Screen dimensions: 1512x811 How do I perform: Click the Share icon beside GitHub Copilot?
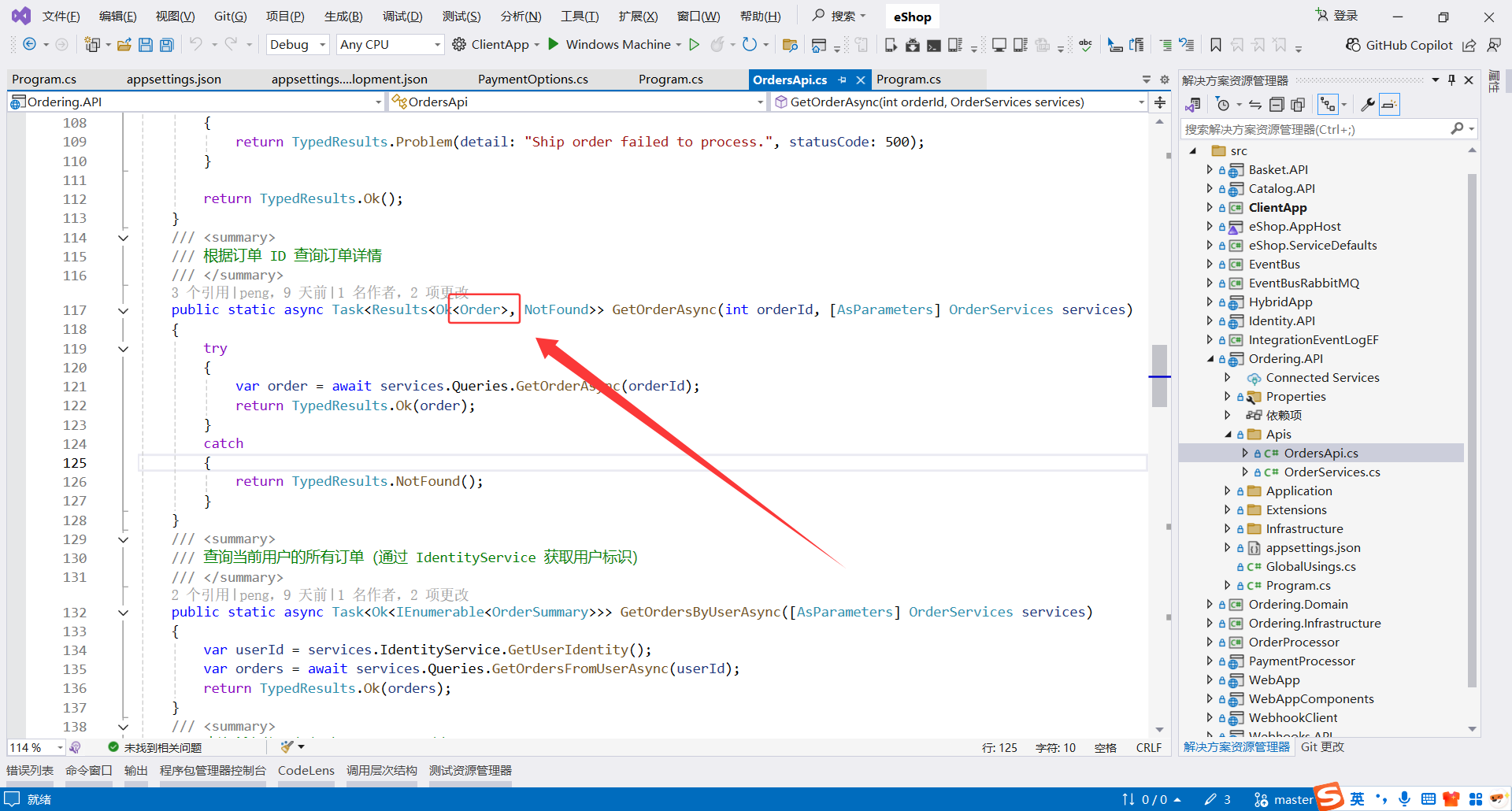[1469, 45]
